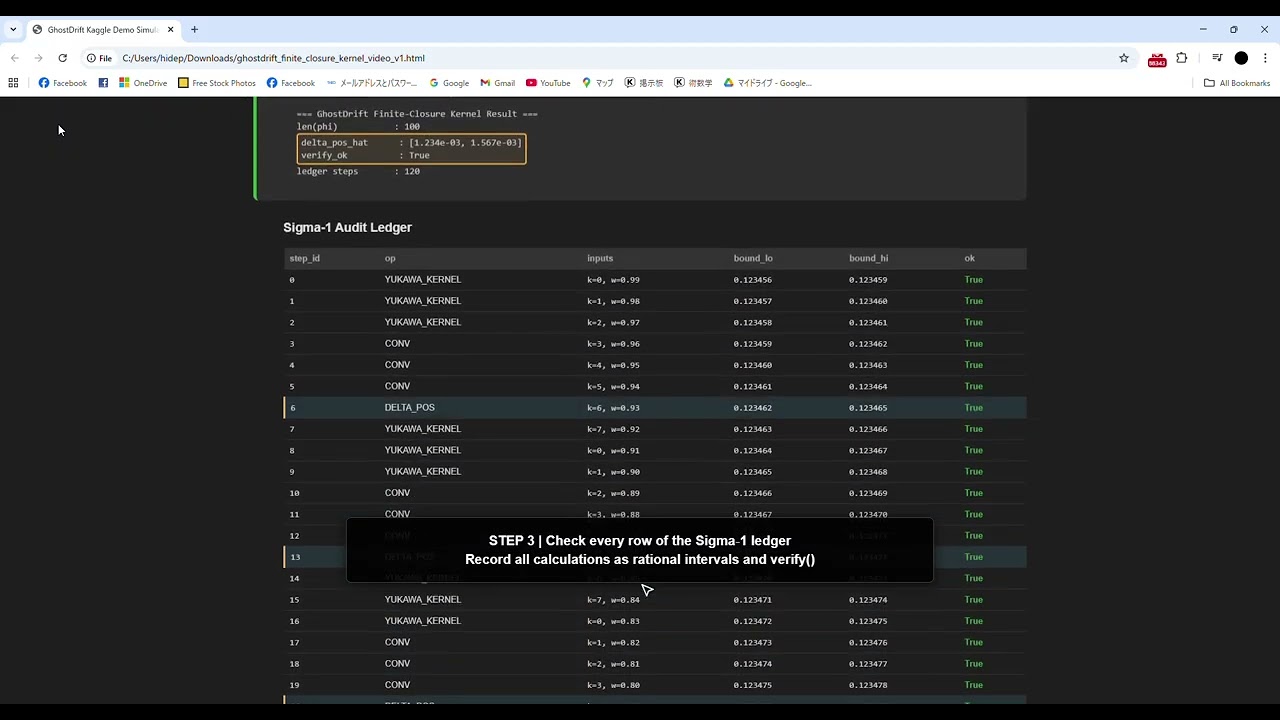1280x720 pixels.
Task: Open the Gmail bookmark
Action: point(498,83)
